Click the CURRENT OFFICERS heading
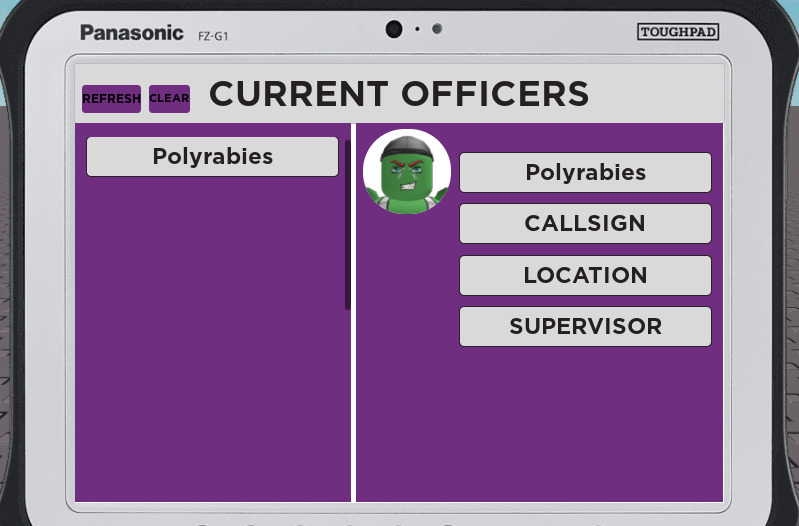The image size is (799, 526). (x=399, y=94)
